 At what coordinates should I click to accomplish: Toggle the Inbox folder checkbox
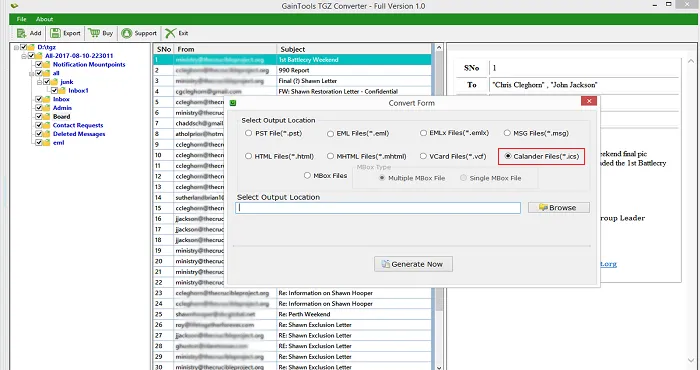pyautogui.click(x=39, y=99)
